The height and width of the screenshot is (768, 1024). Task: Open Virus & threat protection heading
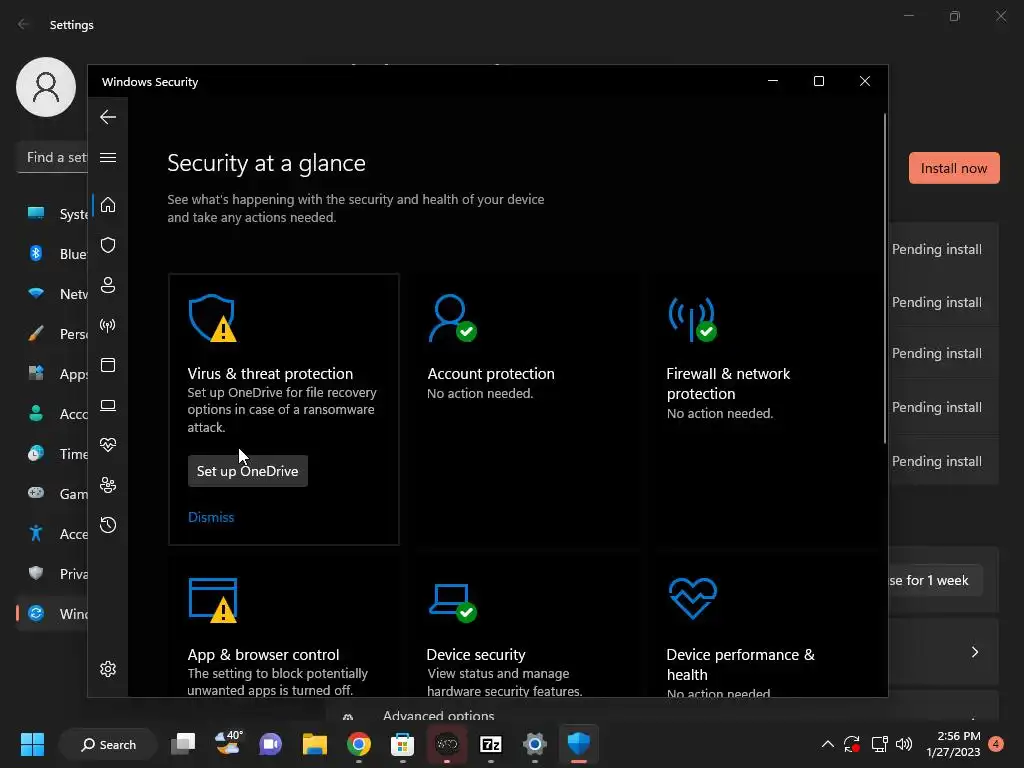(270, 374)
